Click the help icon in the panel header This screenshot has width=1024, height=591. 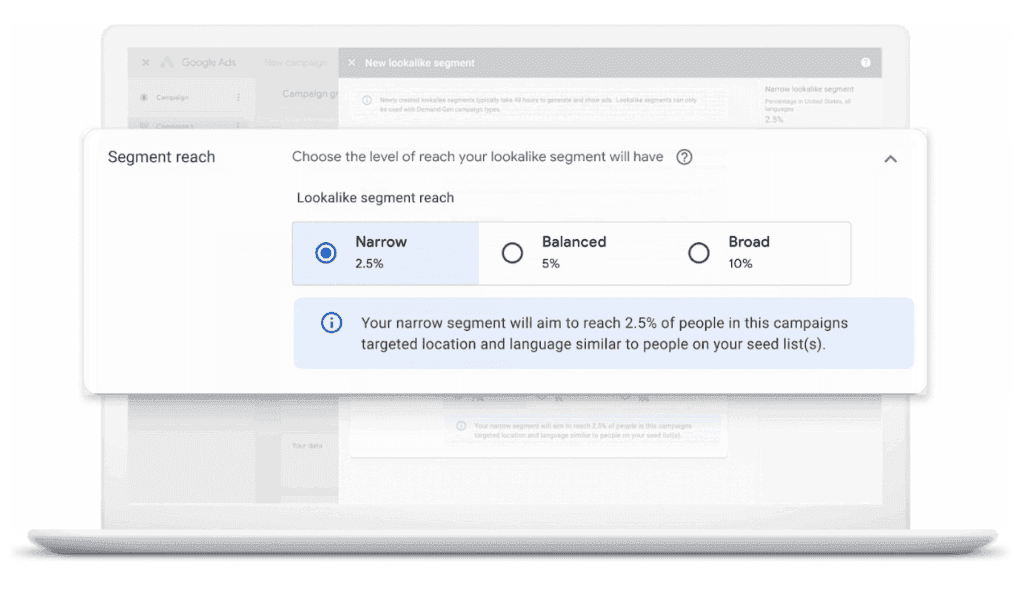(x=865, y=63)
